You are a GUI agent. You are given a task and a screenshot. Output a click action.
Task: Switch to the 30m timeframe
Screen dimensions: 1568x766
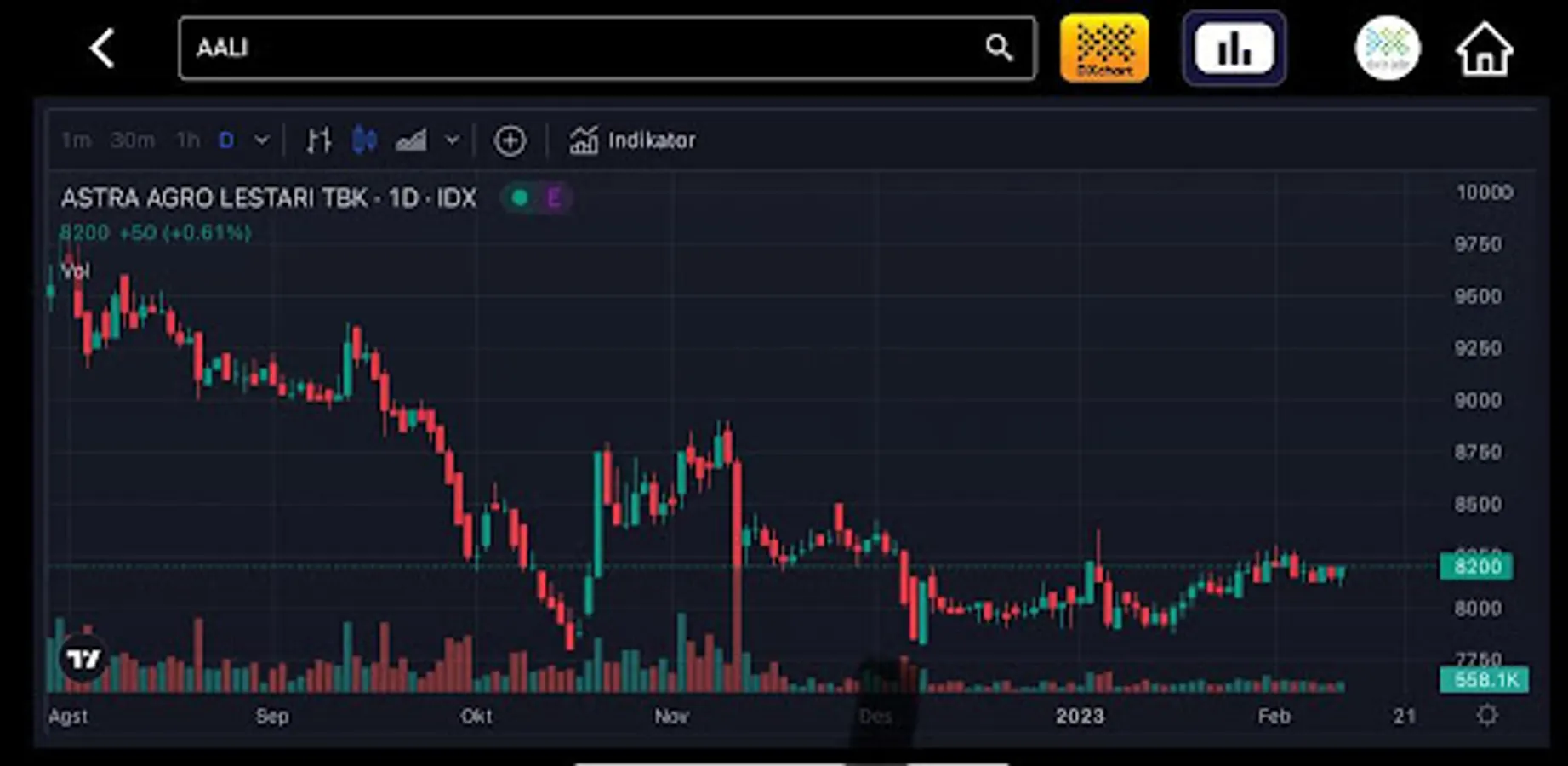point(132,140)
